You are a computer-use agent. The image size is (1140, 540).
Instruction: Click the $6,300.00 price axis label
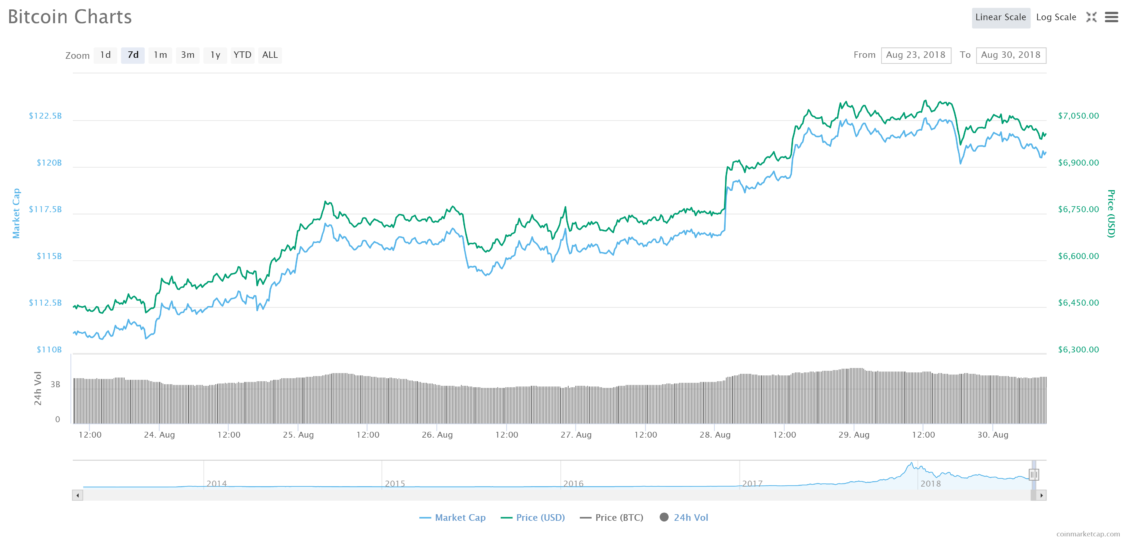[1079, 350]
